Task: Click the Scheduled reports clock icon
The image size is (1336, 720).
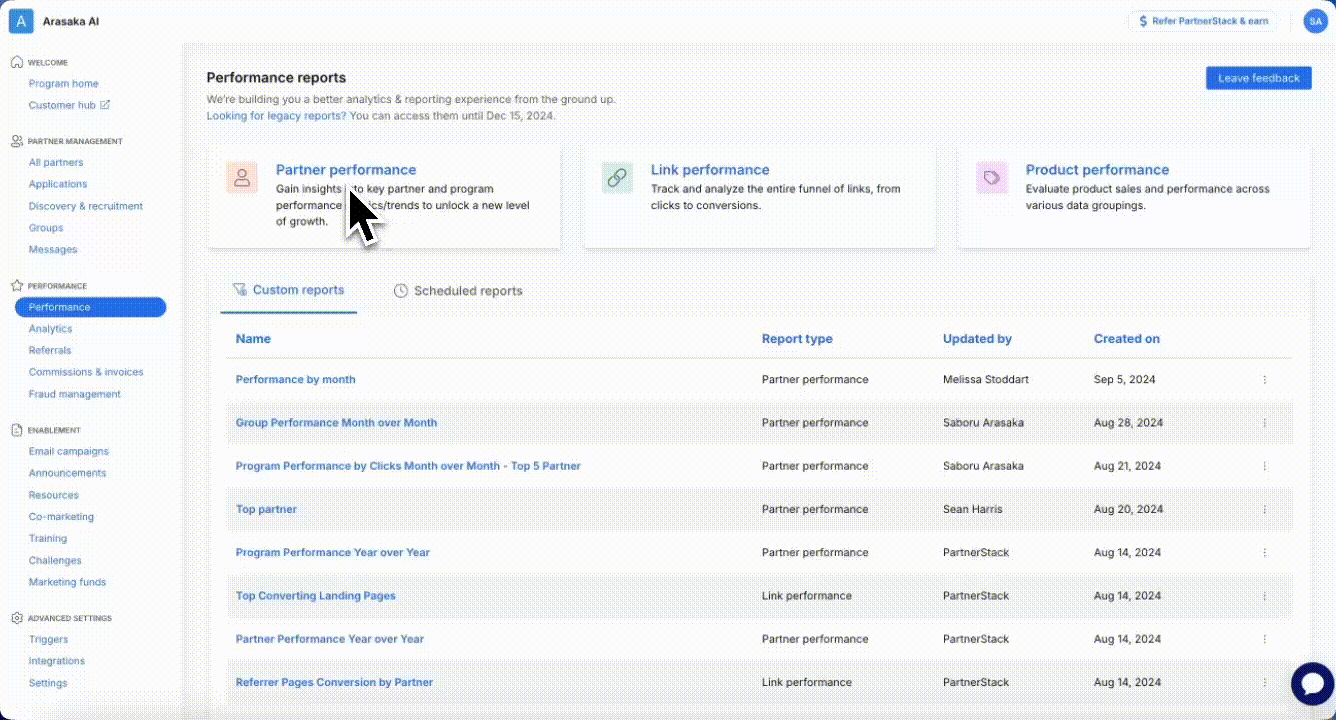Action: (401, 291)
